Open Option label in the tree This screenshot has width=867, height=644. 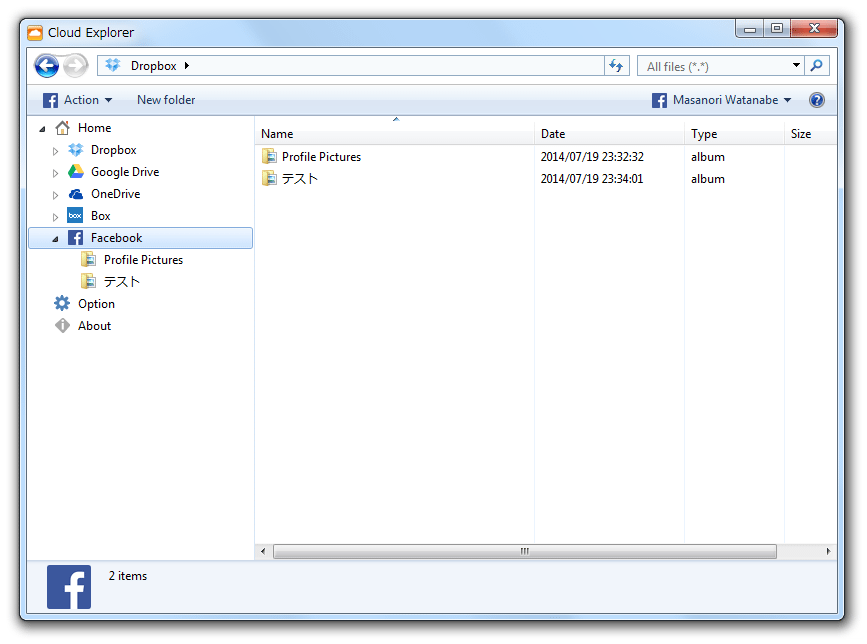pos(96,304)
